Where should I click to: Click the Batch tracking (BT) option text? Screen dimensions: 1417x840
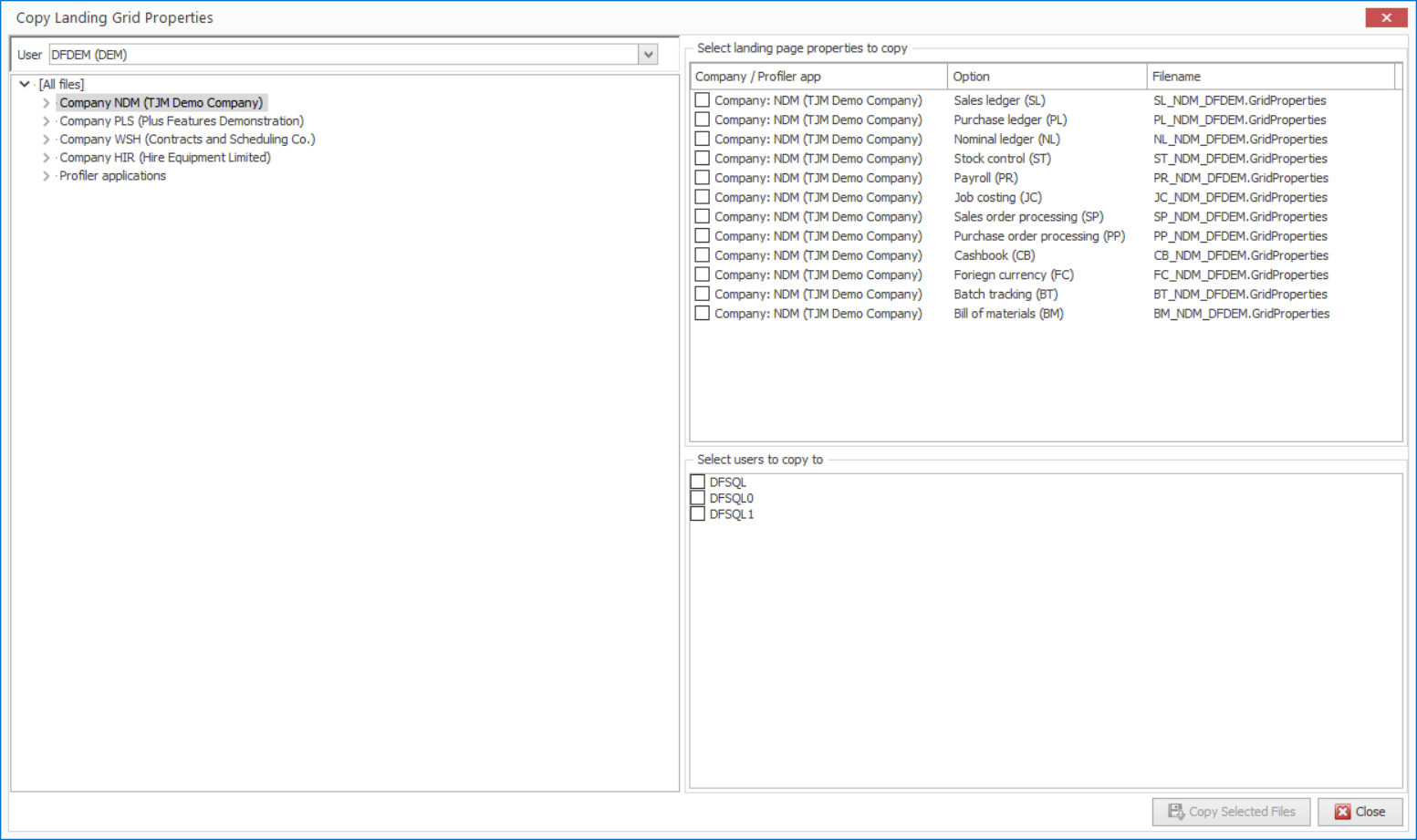(x=1006, y=294)
